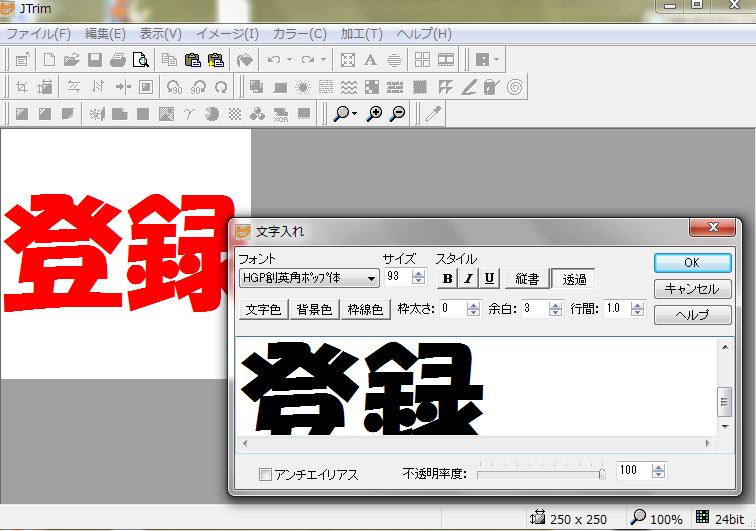The width and height of the screenshot is (756, 531).
Task: Click the rotate 90 degrees right icon
Action: (198, 87)
